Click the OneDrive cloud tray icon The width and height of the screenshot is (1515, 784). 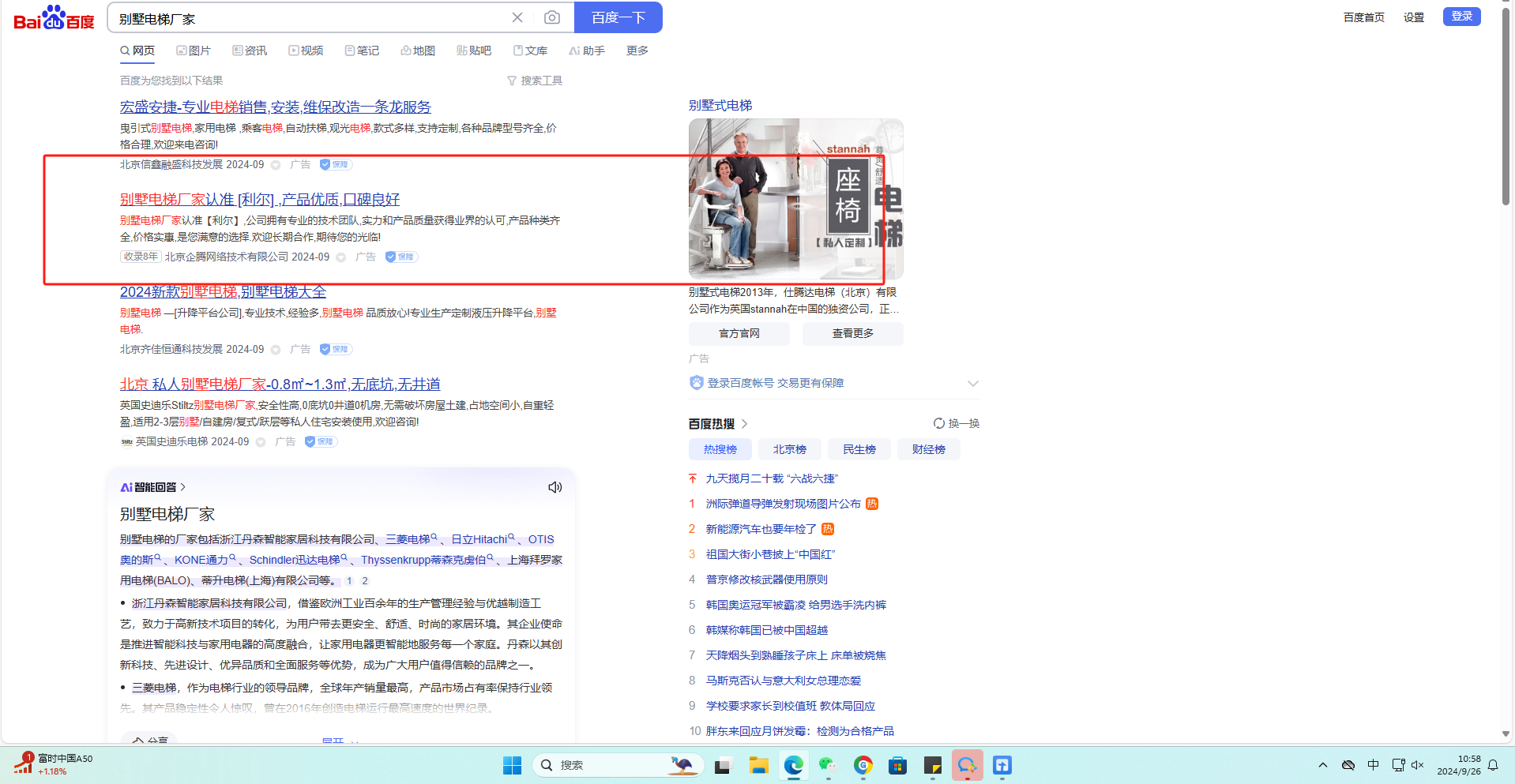(1348, 765)
